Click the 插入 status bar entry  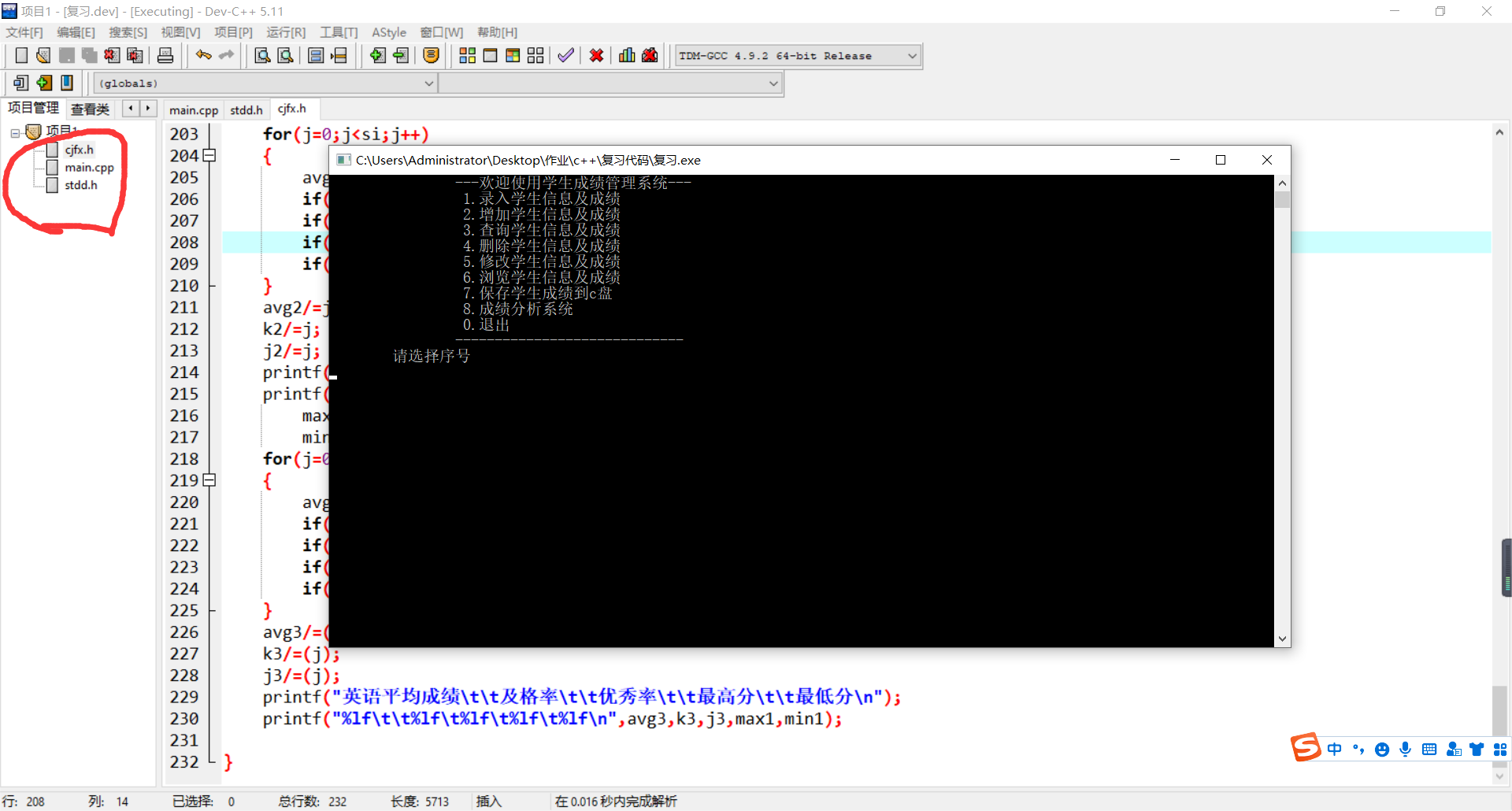tap(489, 801)
